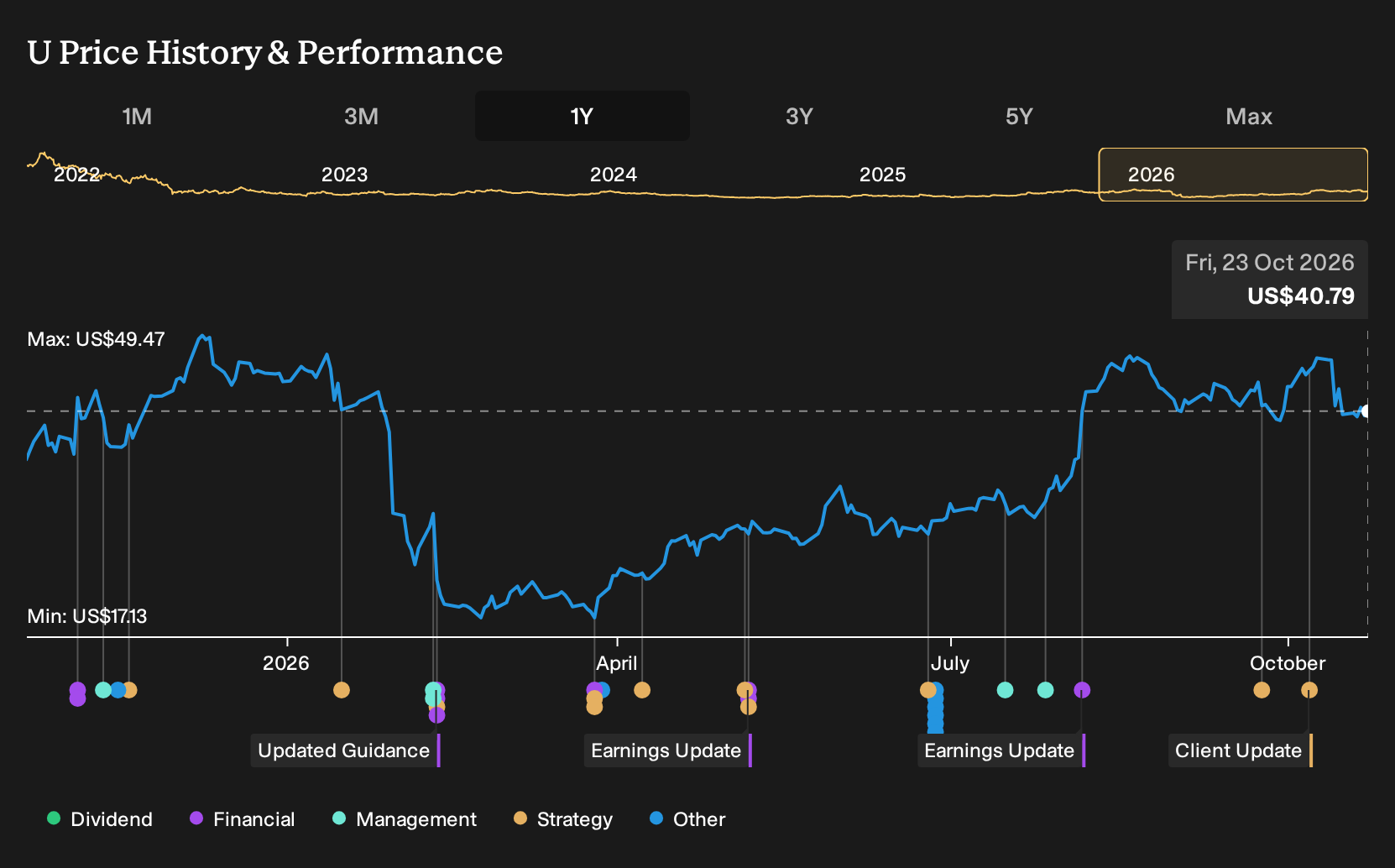Switch to the 3Y time range
The height and width of the screenshot is (868, 1395).
(799, 116)
